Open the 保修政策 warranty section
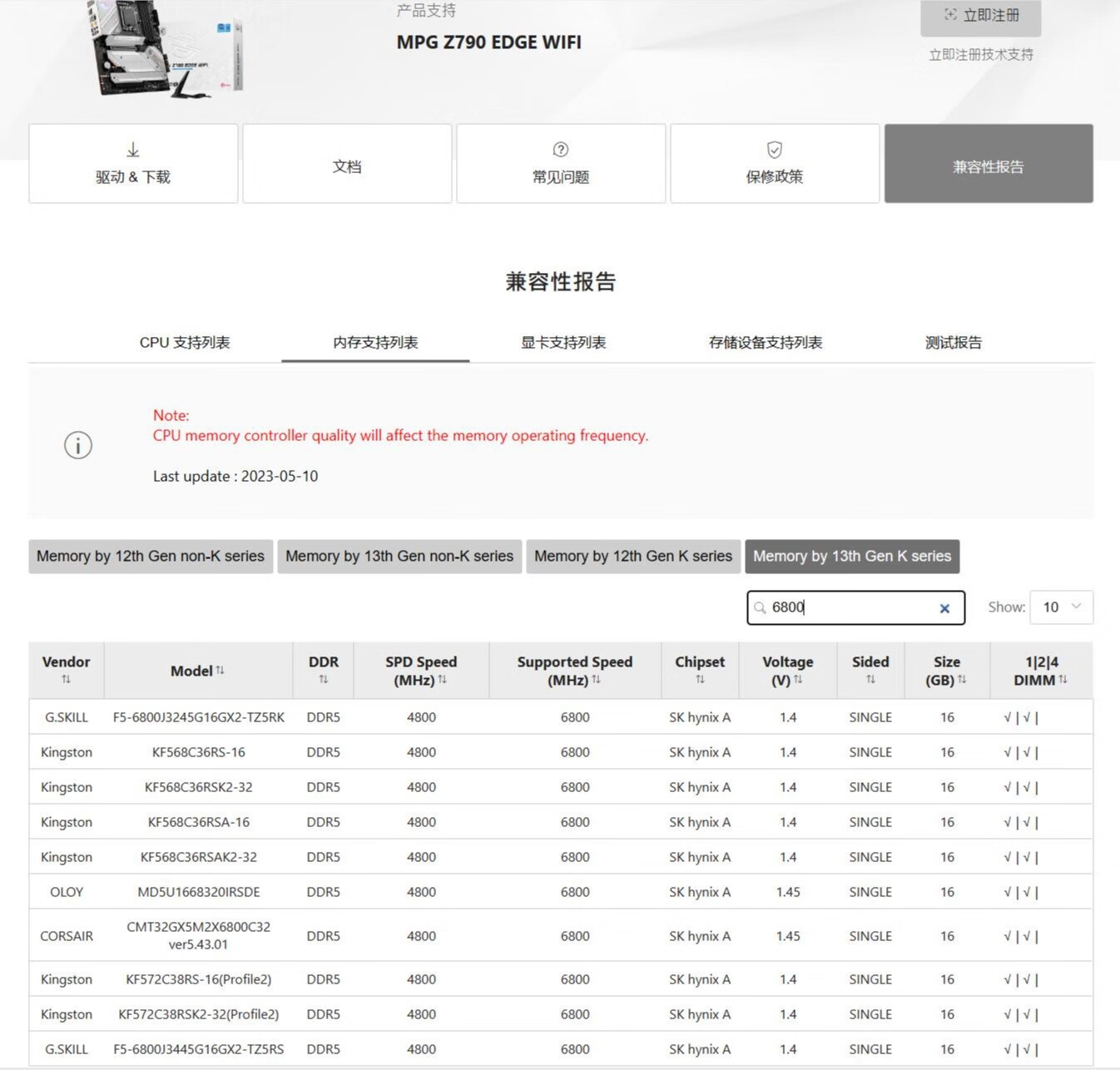The height and width of the screenshot is (1070, 1120). [x=775, y=163]
